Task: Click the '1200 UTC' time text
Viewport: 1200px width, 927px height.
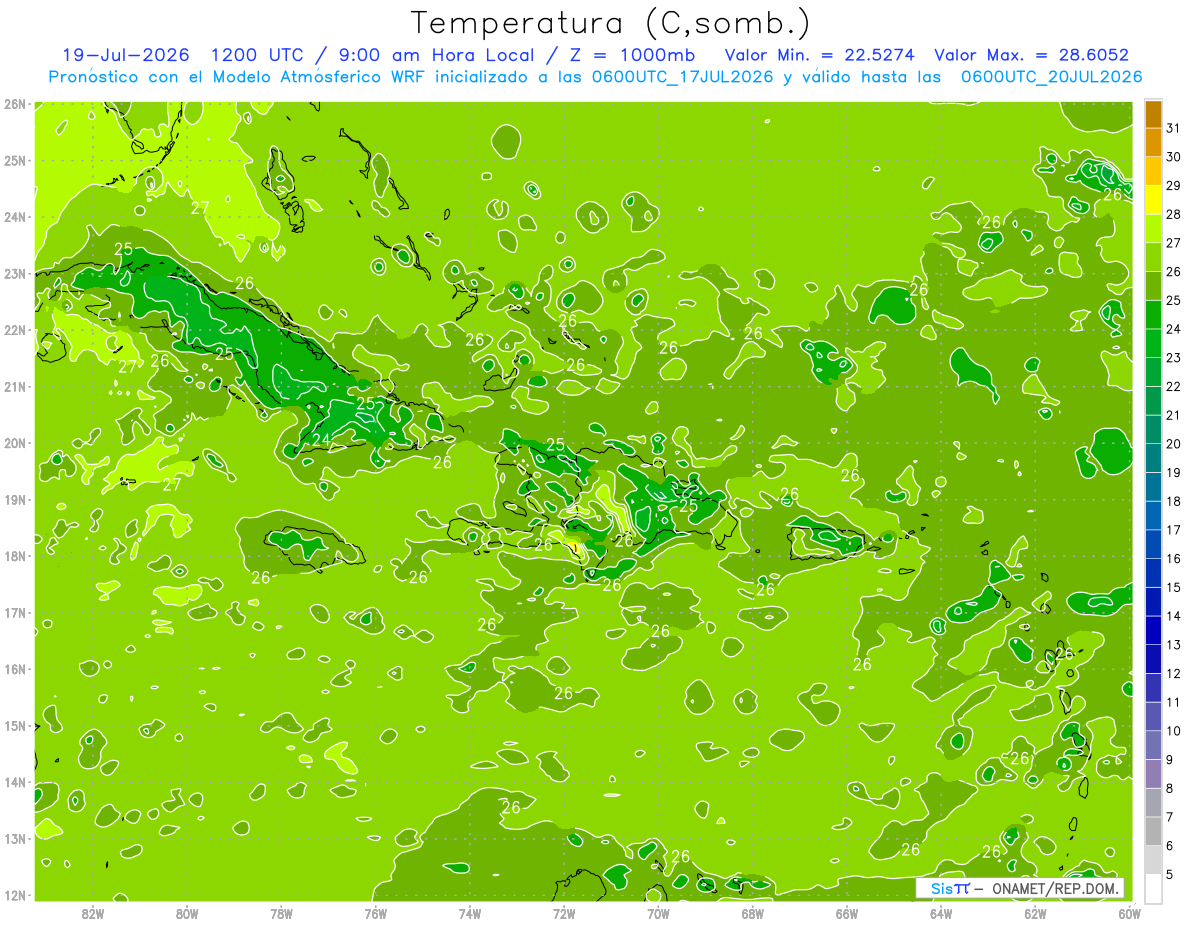Action: (258, 55)
